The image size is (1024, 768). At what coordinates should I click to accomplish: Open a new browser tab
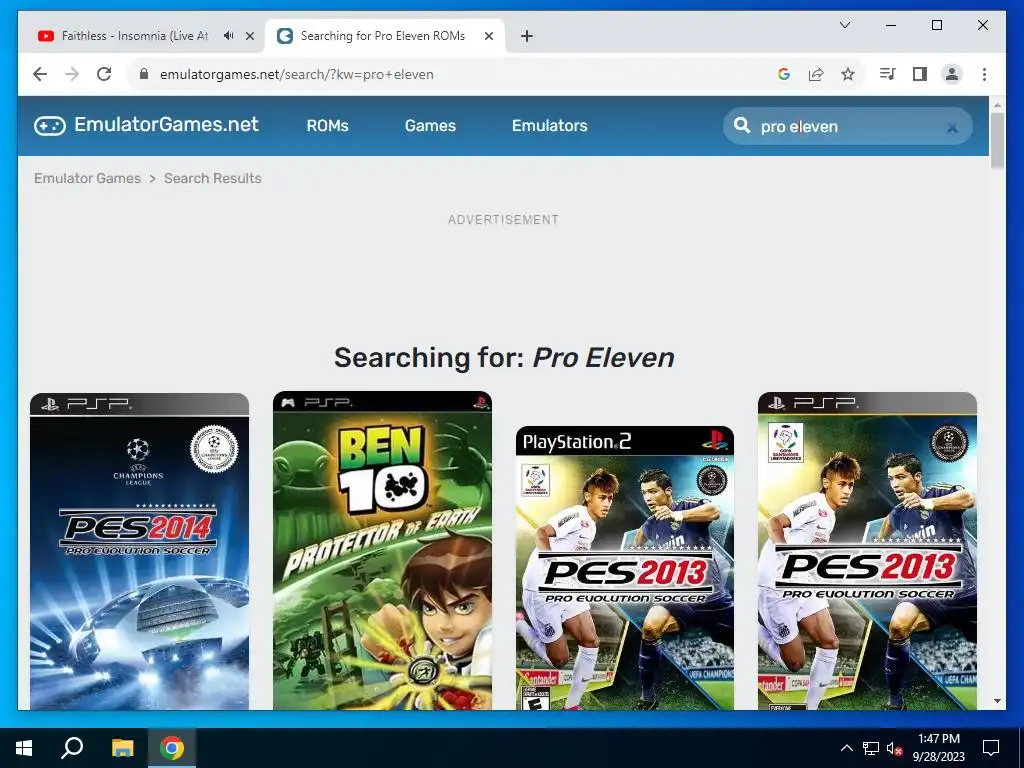coord(527,36)
